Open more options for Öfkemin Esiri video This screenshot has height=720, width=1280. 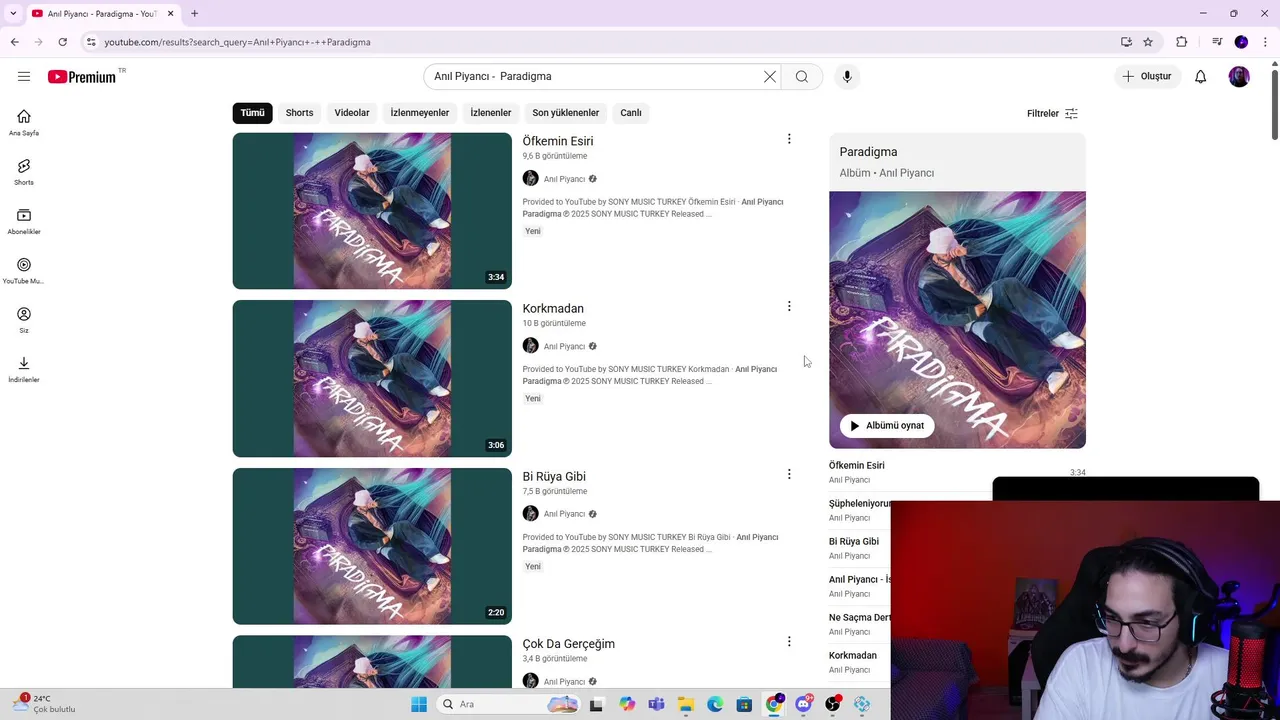789,139
